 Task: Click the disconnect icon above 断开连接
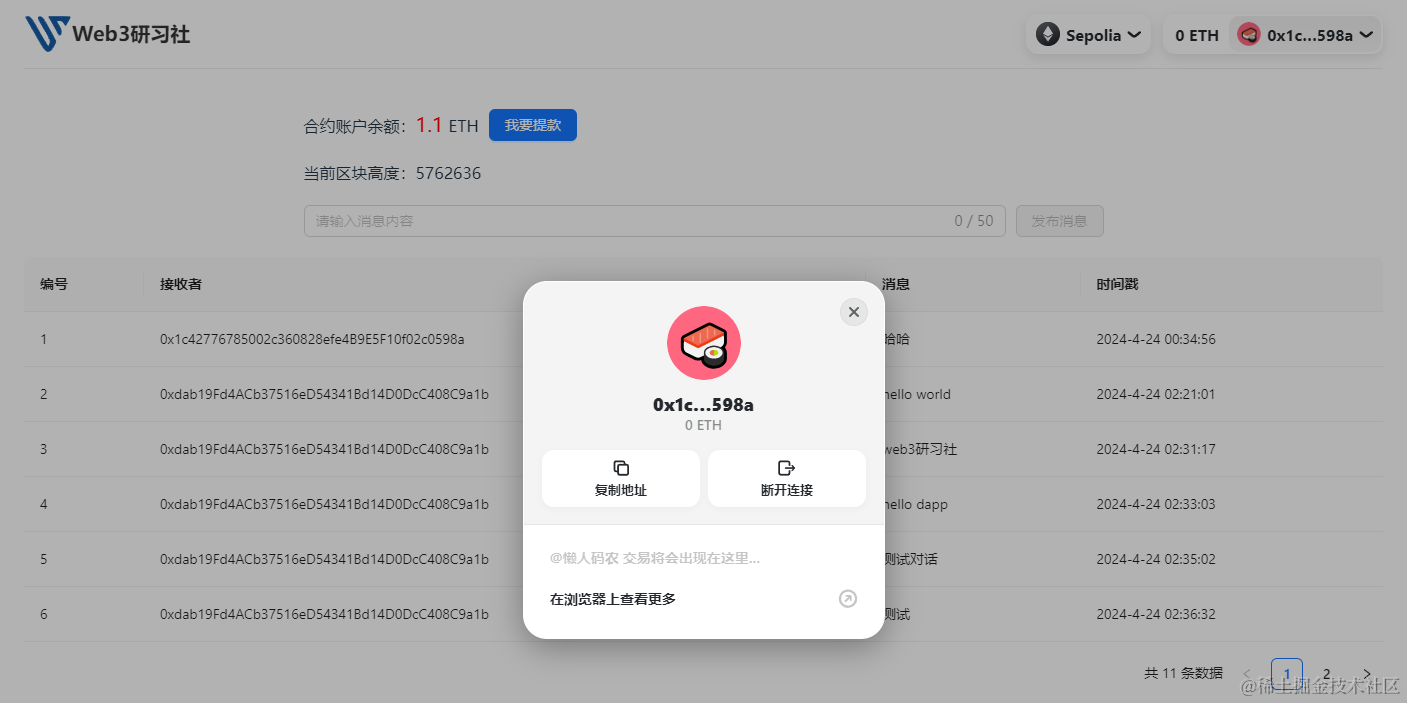[786, 466]
